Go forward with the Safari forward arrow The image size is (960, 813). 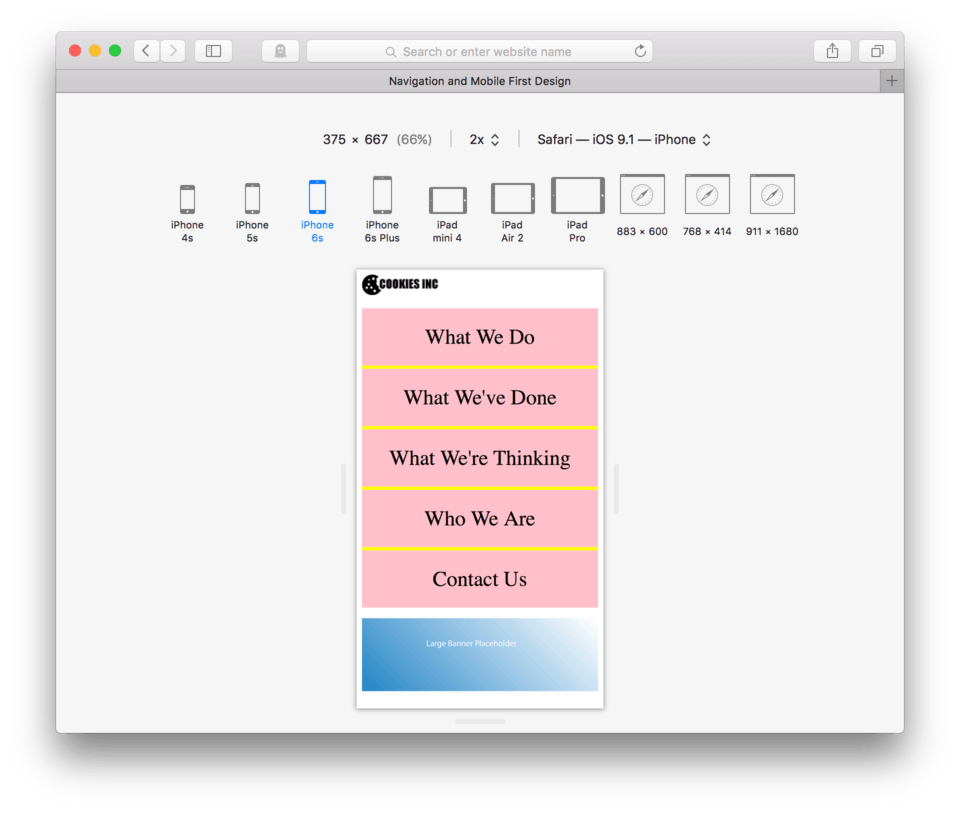click(x=173, y=51)
